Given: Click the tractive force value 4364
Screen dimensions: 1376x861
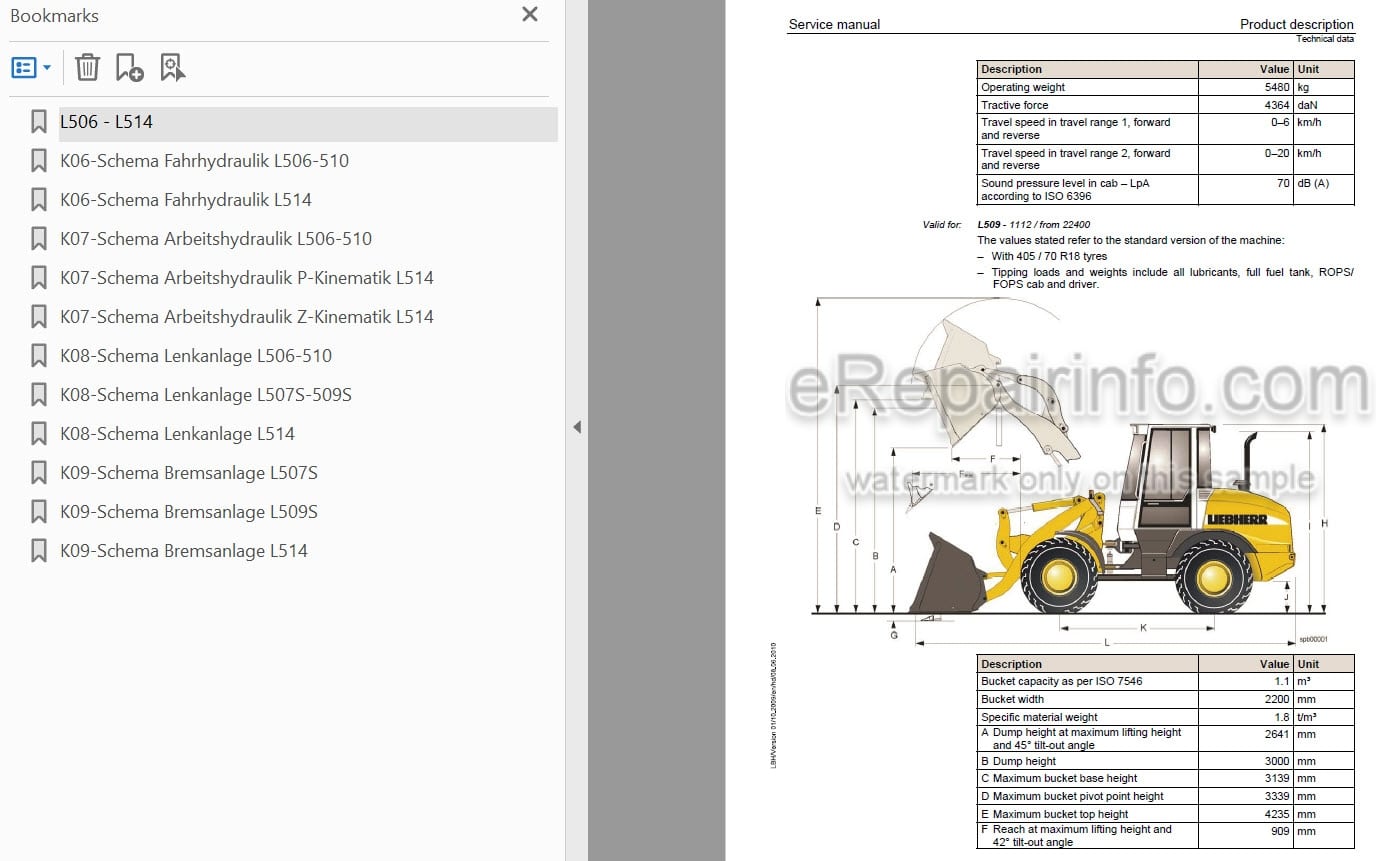Looking at the screenshot, I should (1277, 105).
